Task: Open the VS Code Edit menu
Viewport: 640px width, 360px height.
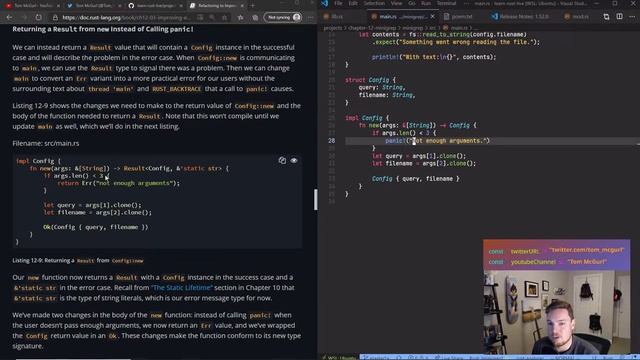Action: (x=353, y=3)
